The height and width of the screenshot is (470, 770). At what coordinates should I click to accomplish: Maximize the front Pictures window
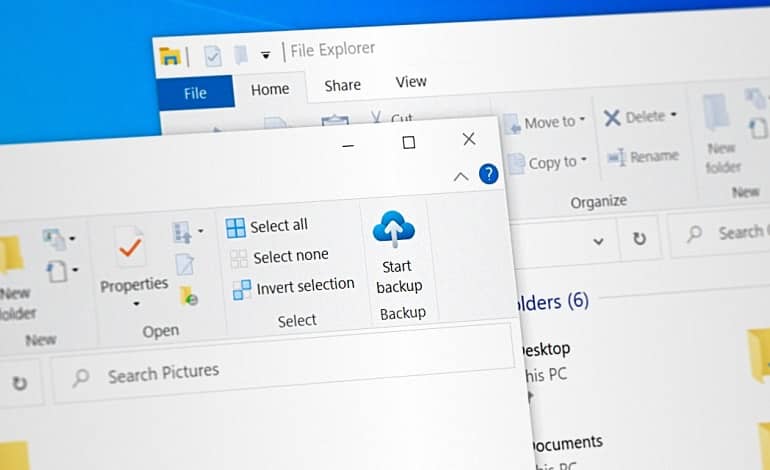click(x=409, y=142)
